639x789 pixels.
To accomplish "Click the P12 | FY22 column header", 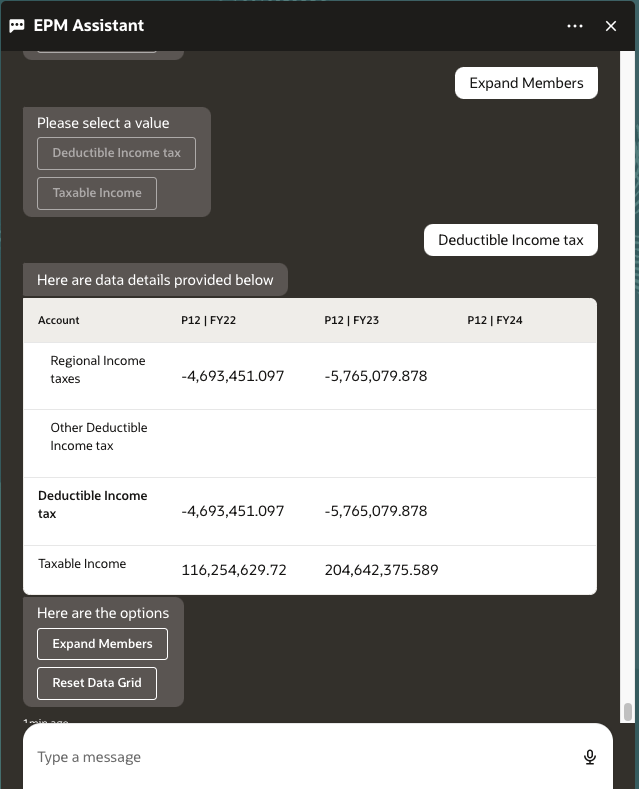I will pyautogui.click(x=208, y=320).
